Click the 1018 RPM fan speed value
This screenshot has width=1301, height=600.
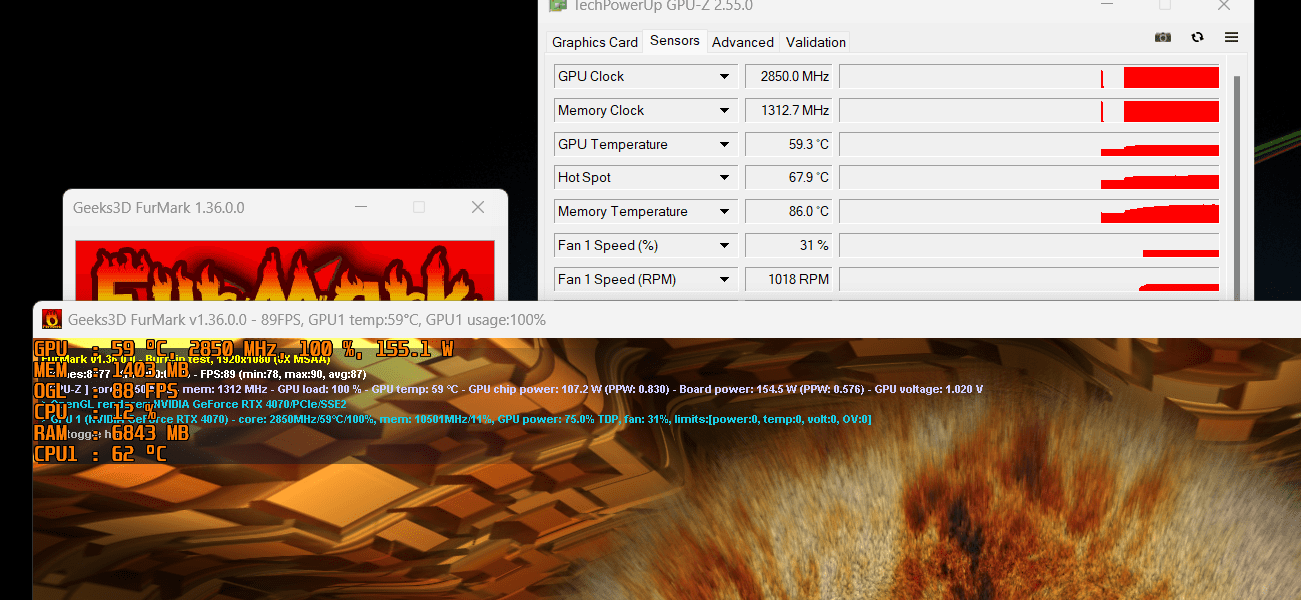790,280
